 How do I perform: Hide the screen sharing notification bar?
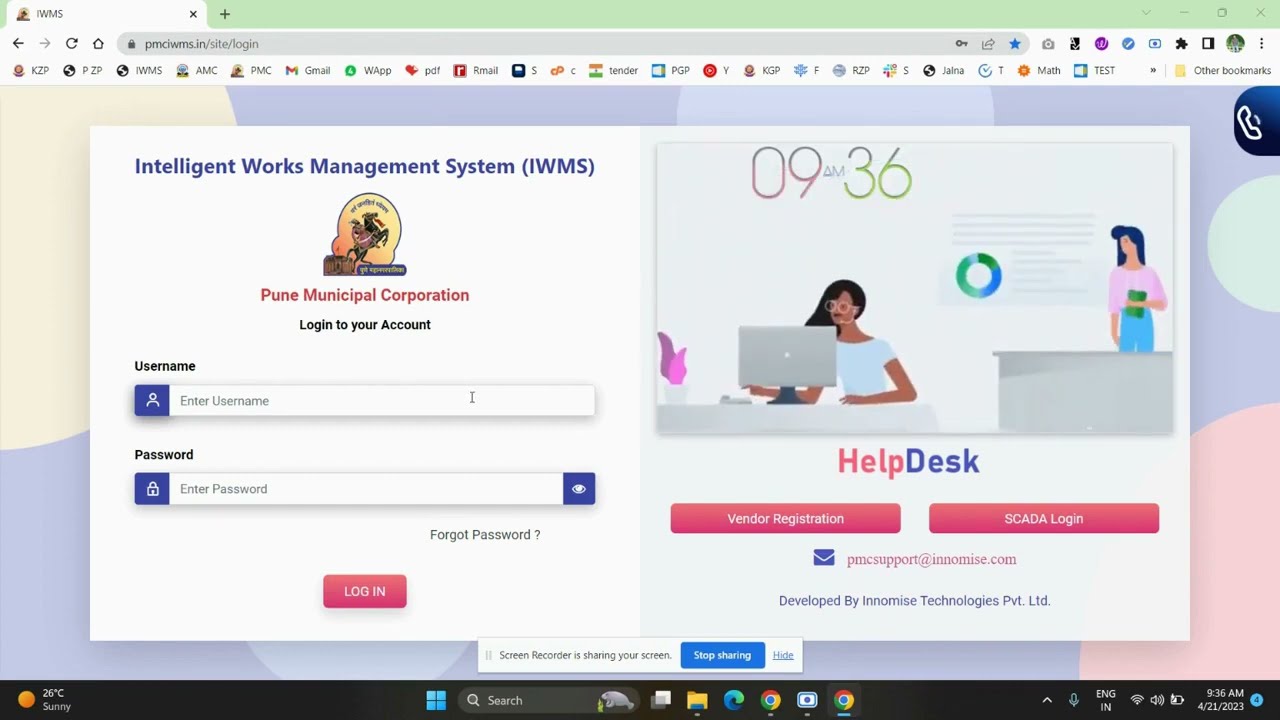[783, 655]
